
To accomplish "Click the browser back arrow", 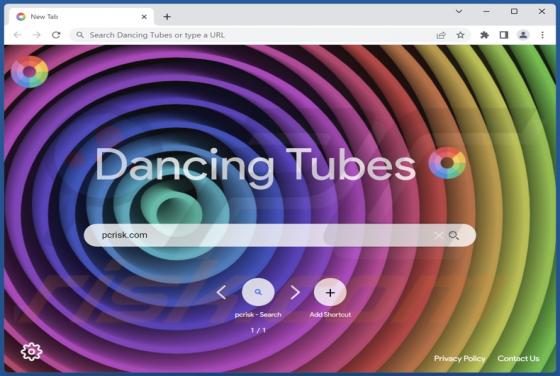I will [x=17, y=35].
